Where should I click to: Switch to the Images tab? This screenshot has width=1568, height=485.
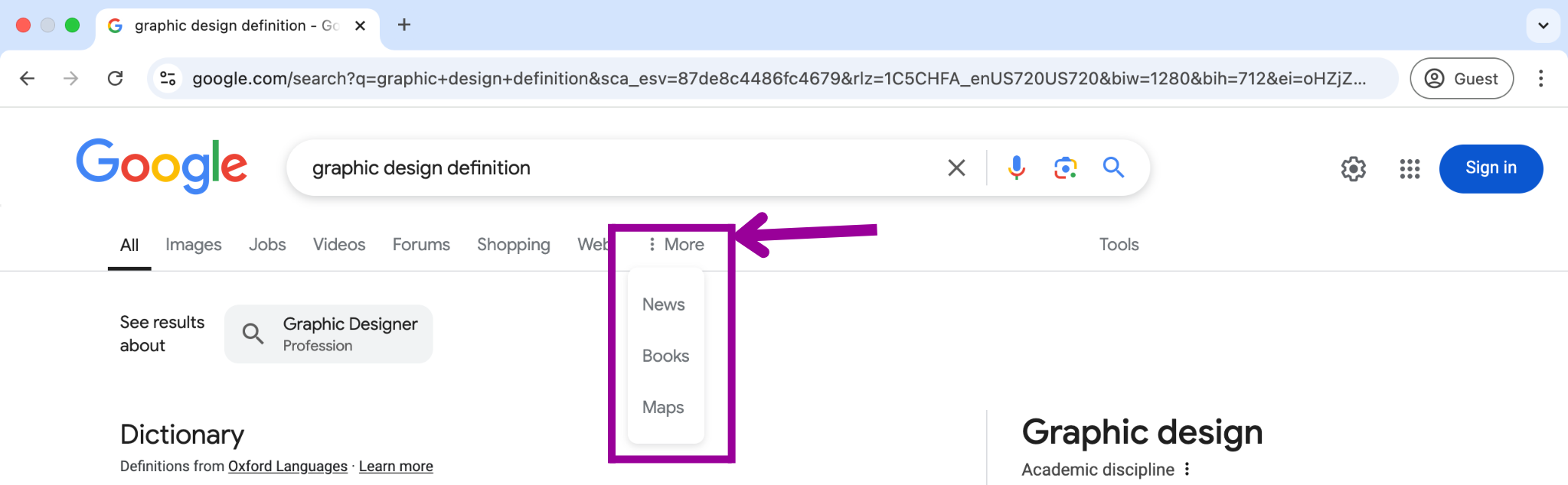tap(194, 245)
